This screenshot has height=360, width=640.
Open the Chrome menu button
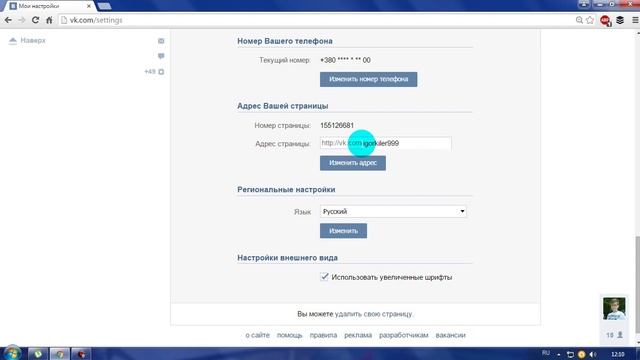pyautogui.click(x=635, y=20)
